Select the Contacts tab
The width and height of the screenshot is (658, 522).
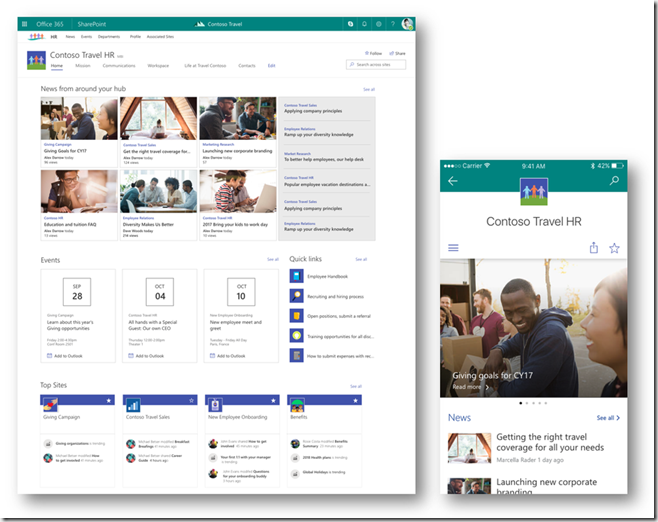(247, 66)
